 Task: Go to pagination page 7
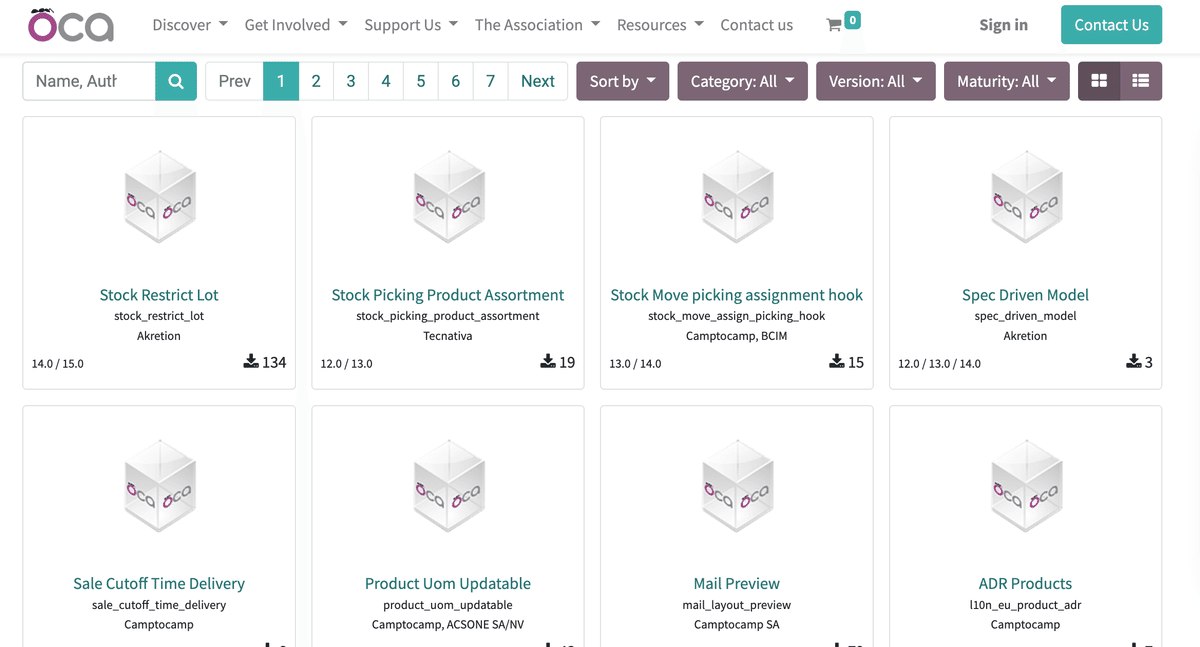click(x=491, y=81)
